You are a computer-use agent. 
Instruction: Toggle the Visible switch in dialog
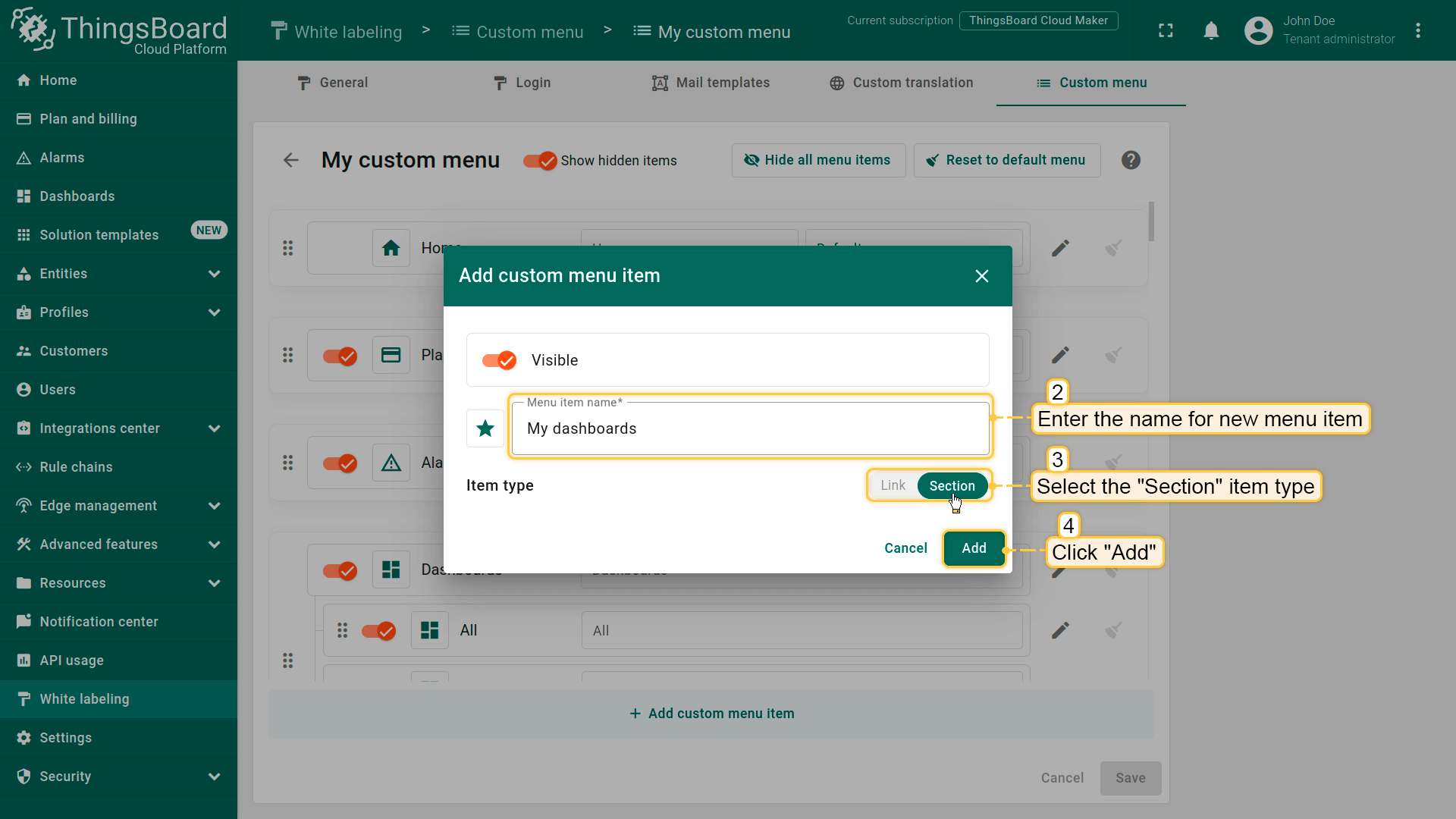(x=500, y=360)
